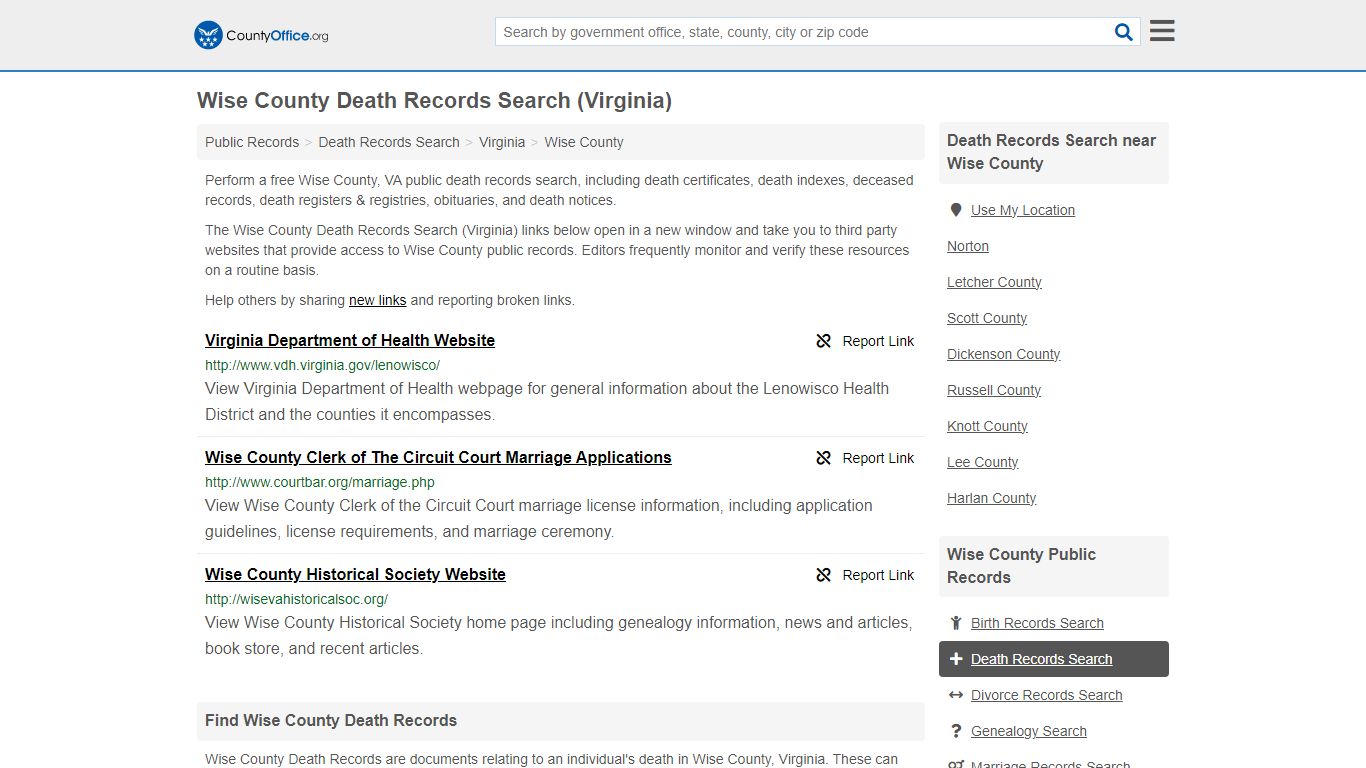
Task: Open the courtbar.org/marriage.php URL
Action: click(320, 482)
